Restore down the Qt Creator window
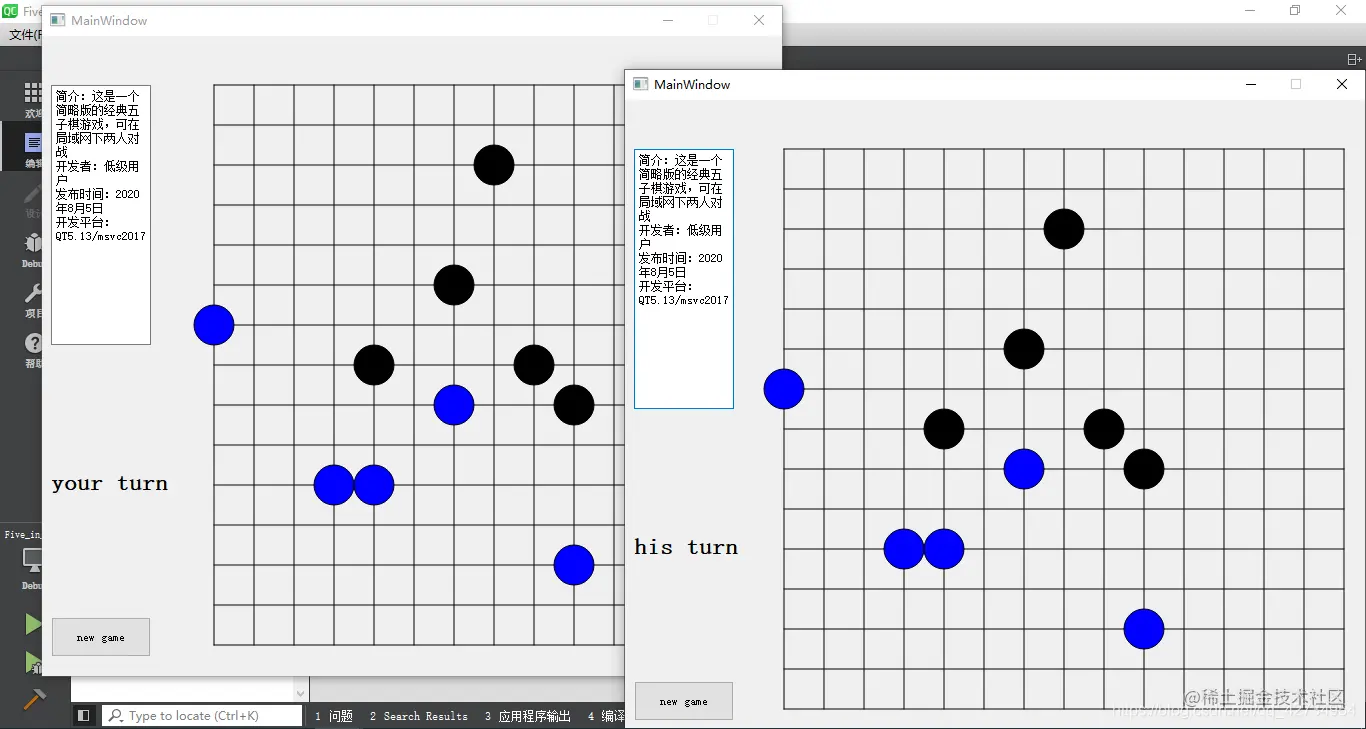This screenshot has height=729, width=1366. click(x=1295, y=10)
